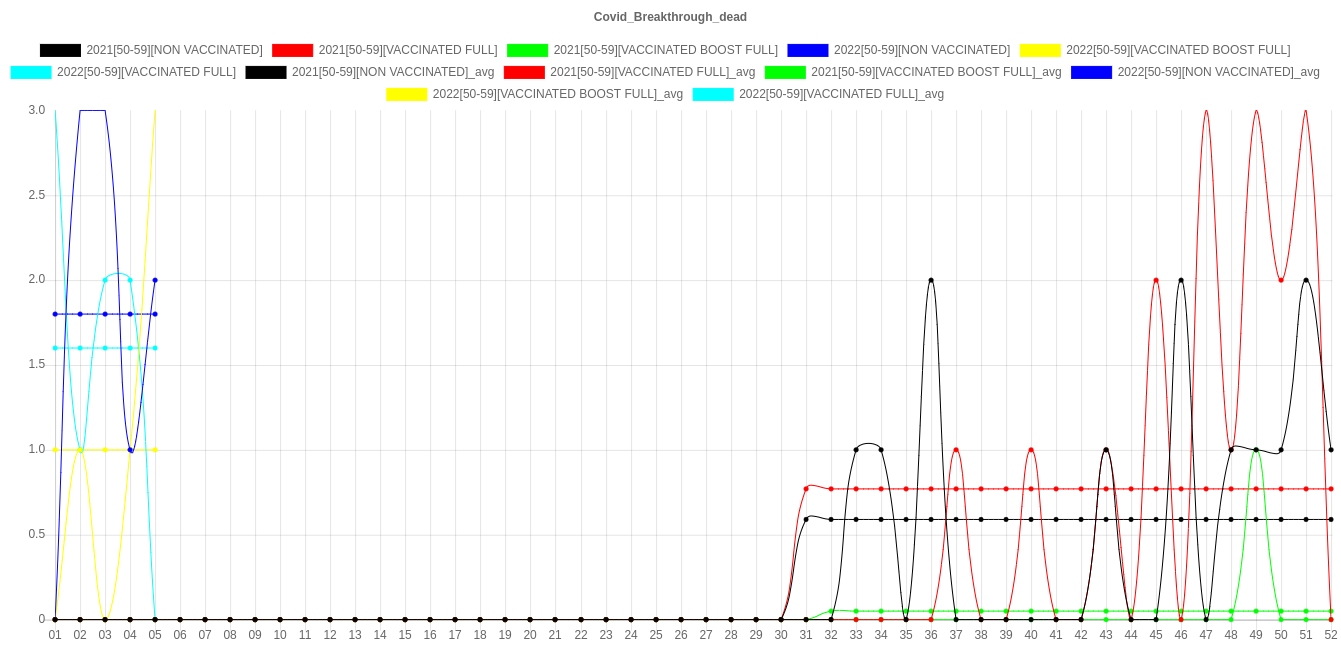1341x670 pixels.
Task: Click the Covid_Breakthrough_dead chart title
Action: click(x=670, y=17)
